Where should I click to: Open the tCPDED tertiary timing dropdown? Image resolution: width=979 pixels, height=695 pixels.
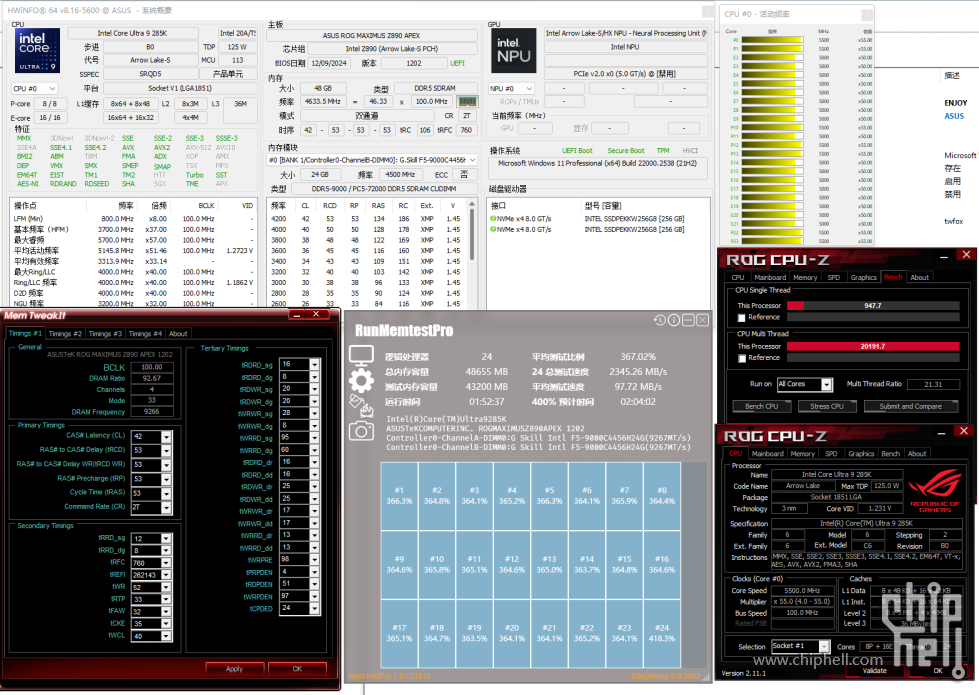pyautogui.click(x=315, y=609)
